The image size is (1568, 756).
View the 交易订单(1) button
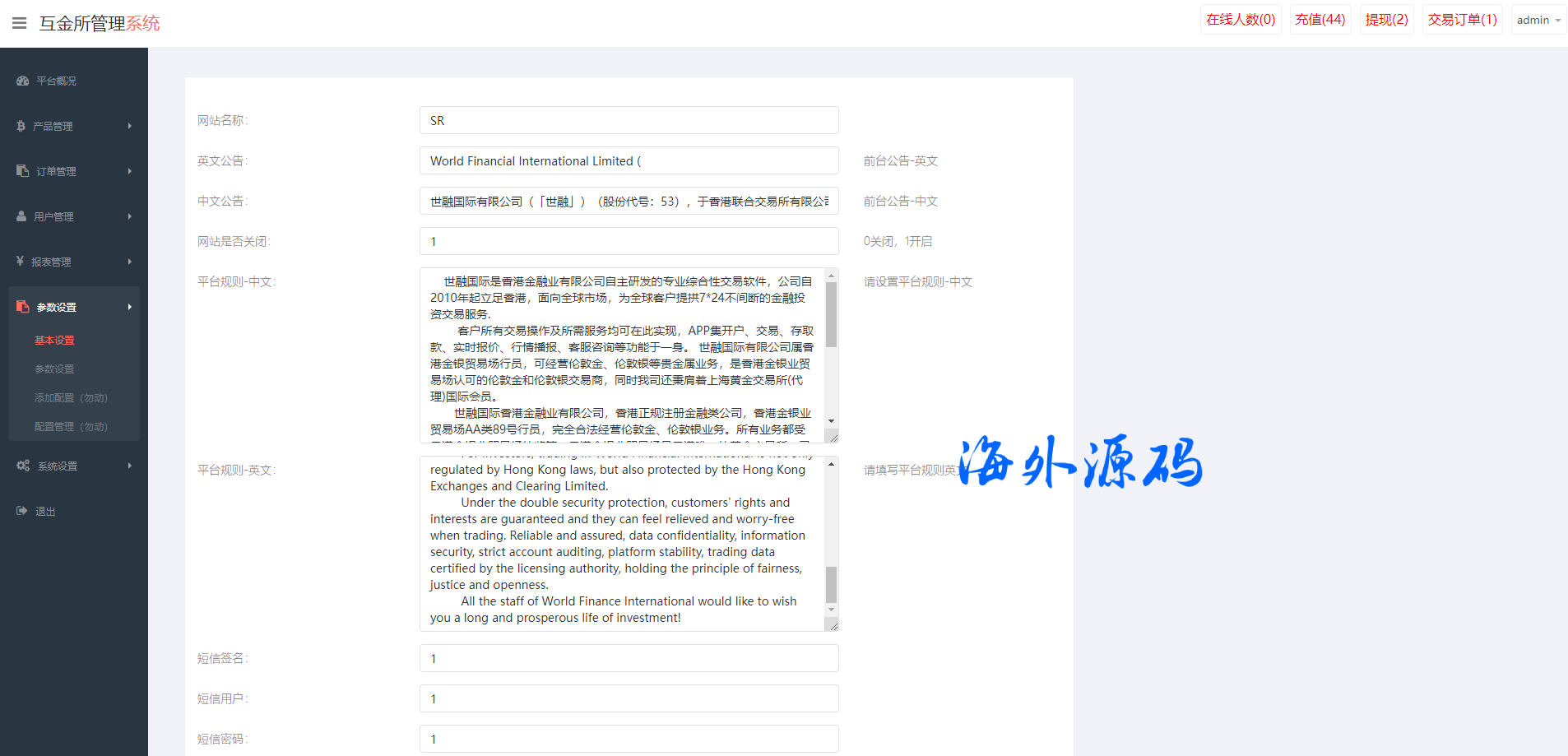[x=1462, y=20]
